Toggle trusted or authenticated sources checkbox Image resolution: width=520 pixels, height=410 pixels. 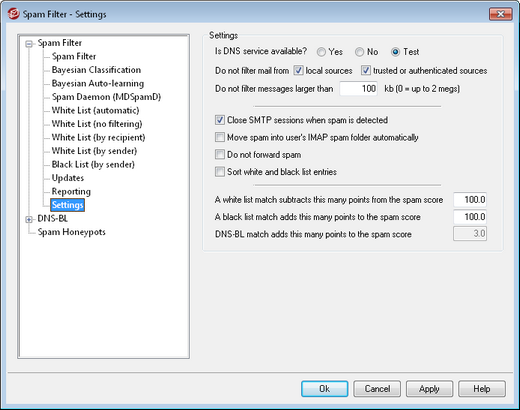point(366,71)
